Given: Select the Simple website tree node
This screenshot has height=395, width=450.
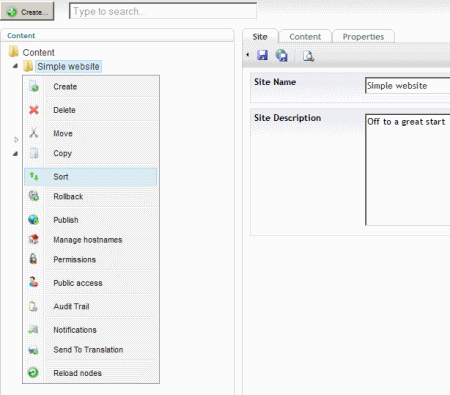Looking at the screenshot, I should point(68,67).
